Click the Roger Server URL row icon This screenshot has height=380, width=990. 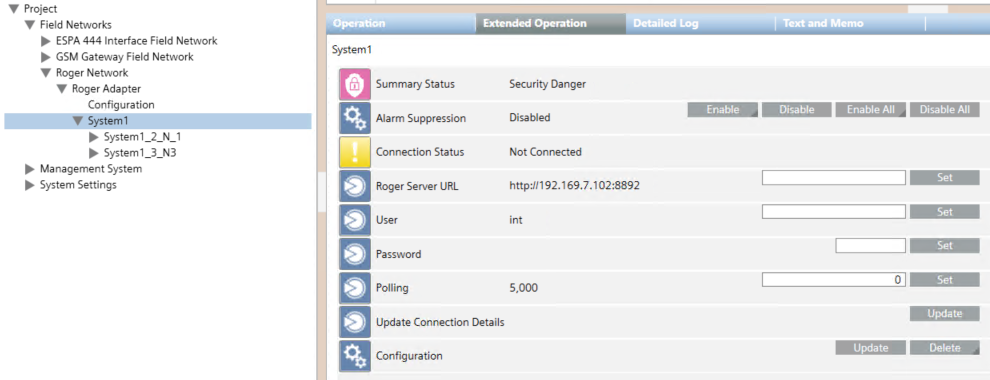355,186
